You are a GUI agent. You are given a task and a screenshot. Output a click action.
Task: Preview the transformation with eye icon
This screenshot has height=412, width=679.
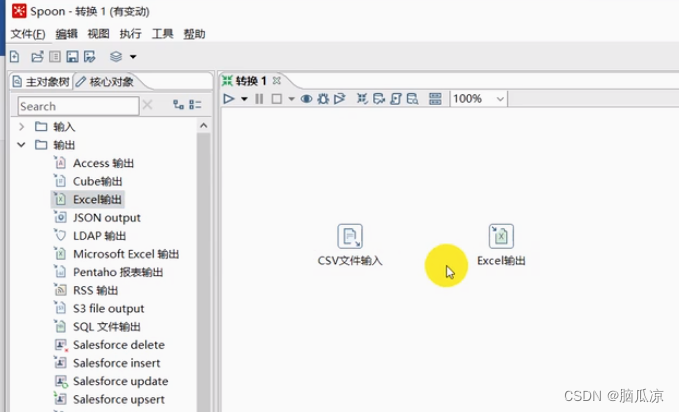306,99
